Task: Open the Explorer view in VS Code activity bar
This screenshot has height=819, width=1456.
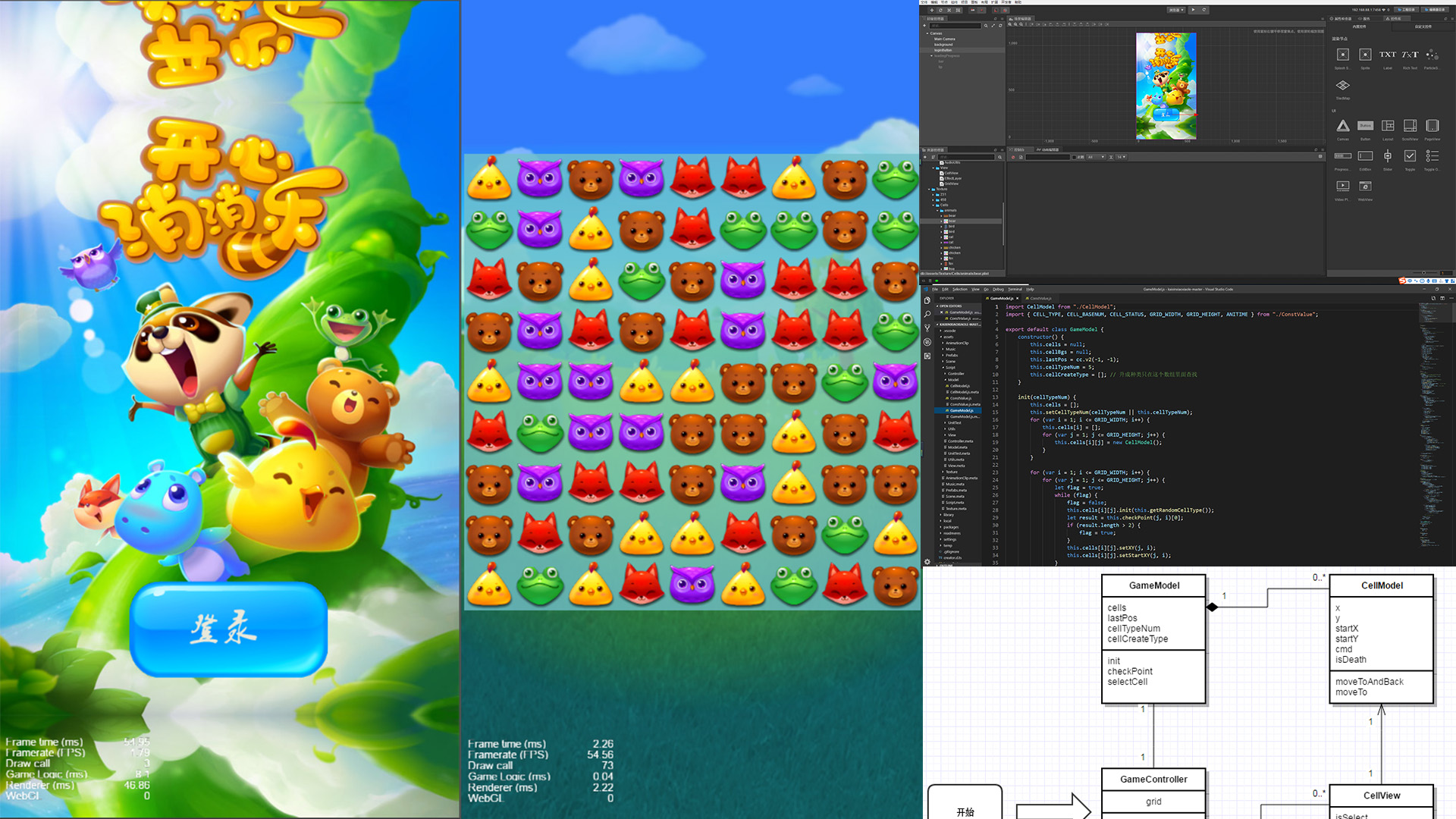Action: 927,300
